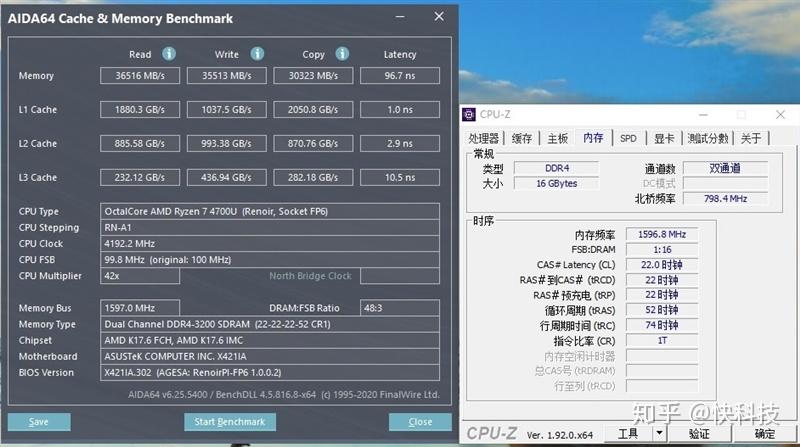The image size is (800, 447).
Task: Click the DRAM:FSB Ratio field 48:3
Action: 400,308
